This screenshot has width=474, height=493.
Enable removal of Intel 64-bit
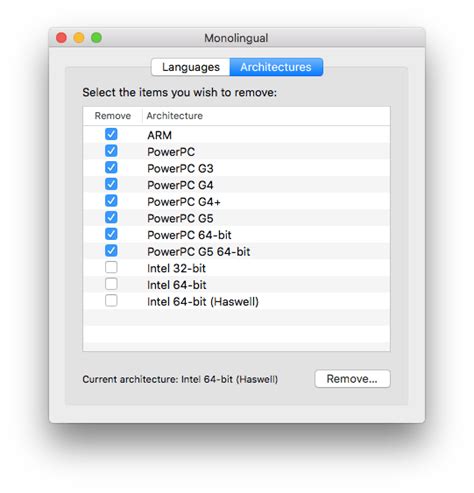pos(111,284)
